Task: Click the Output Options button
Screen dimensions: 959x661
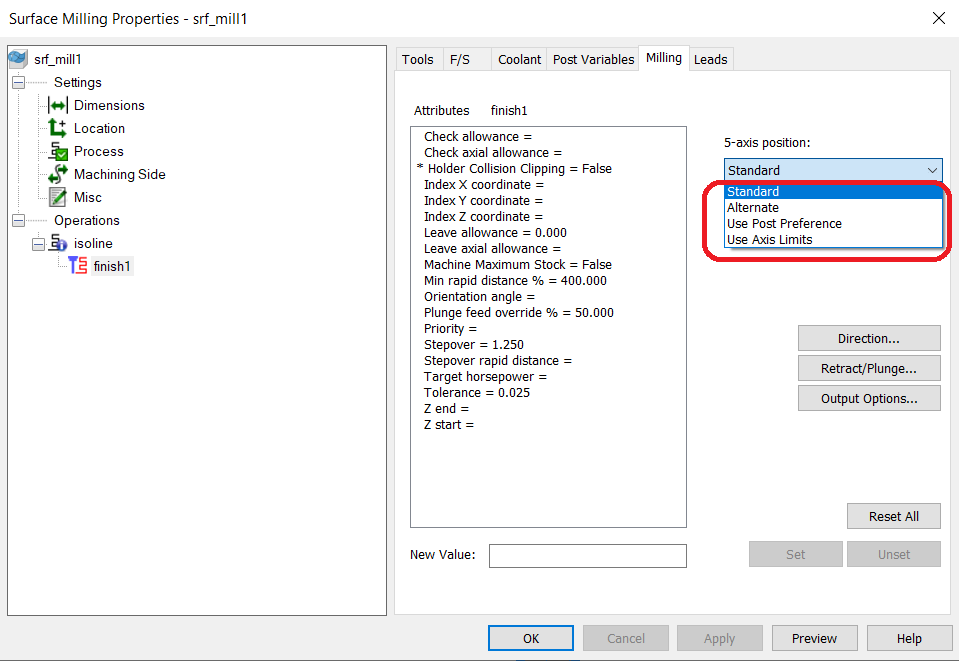Action: (x=868, y=398)
